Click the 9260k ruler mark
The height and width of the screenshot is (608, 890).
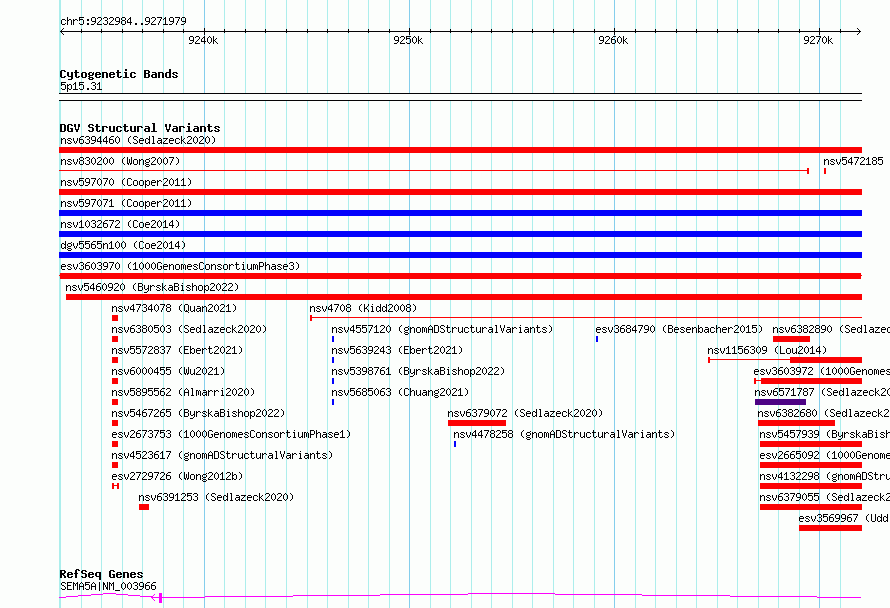[x=614, y=40]
